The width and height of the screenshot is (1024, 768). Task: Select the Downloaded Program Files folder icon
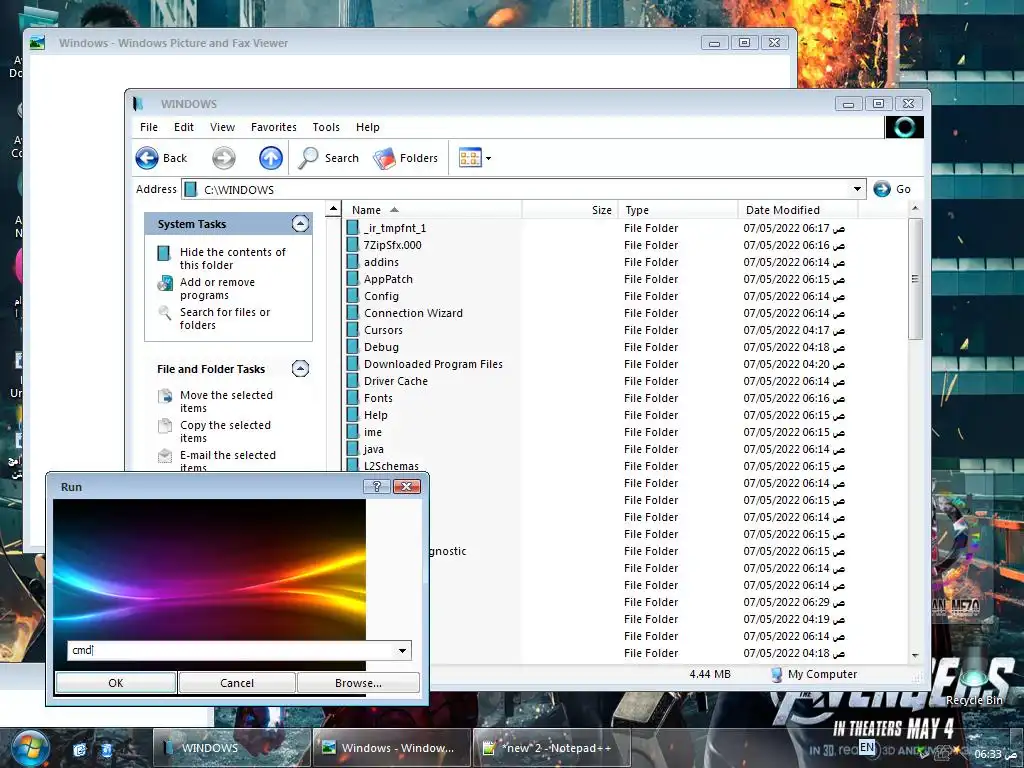point(353,364)
